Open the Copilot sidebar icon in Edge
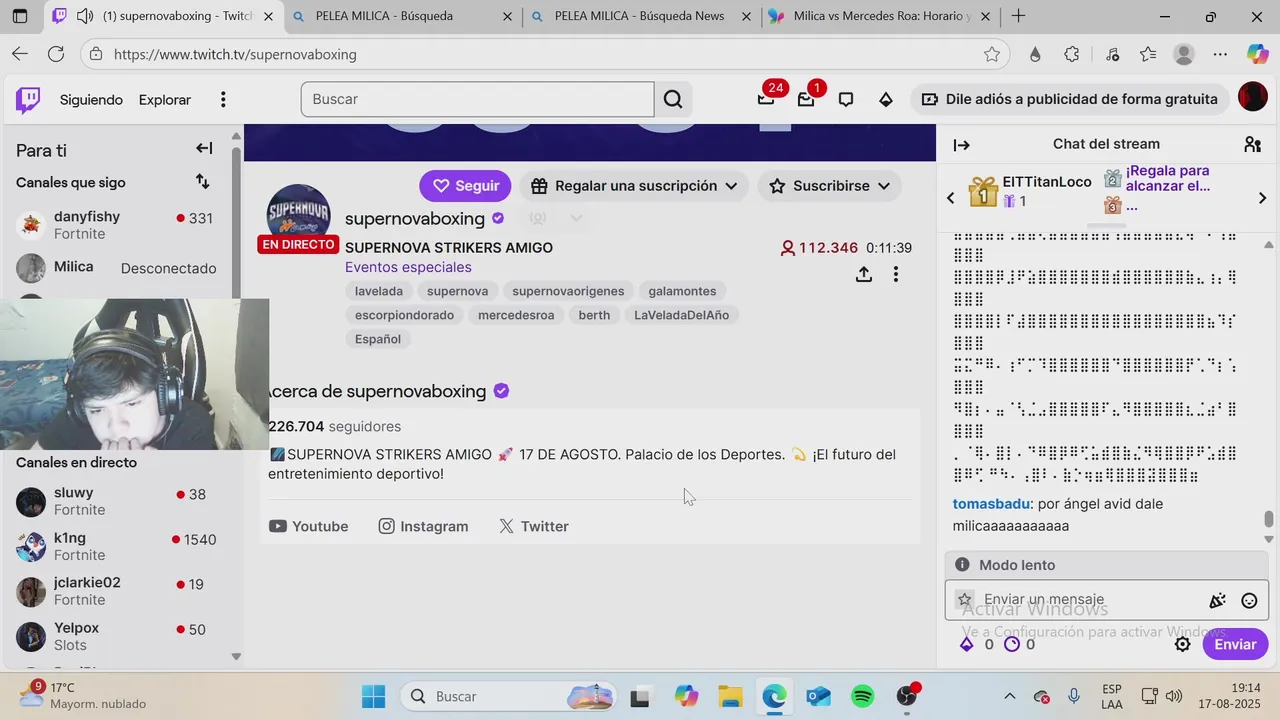The width and height of the screenshot is (1280, 720). 1257,54
